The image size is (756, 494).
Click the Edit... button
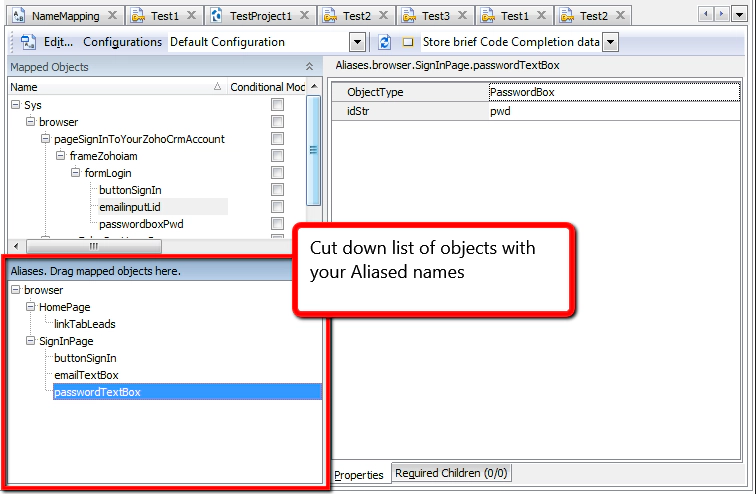tap(58, 42)
